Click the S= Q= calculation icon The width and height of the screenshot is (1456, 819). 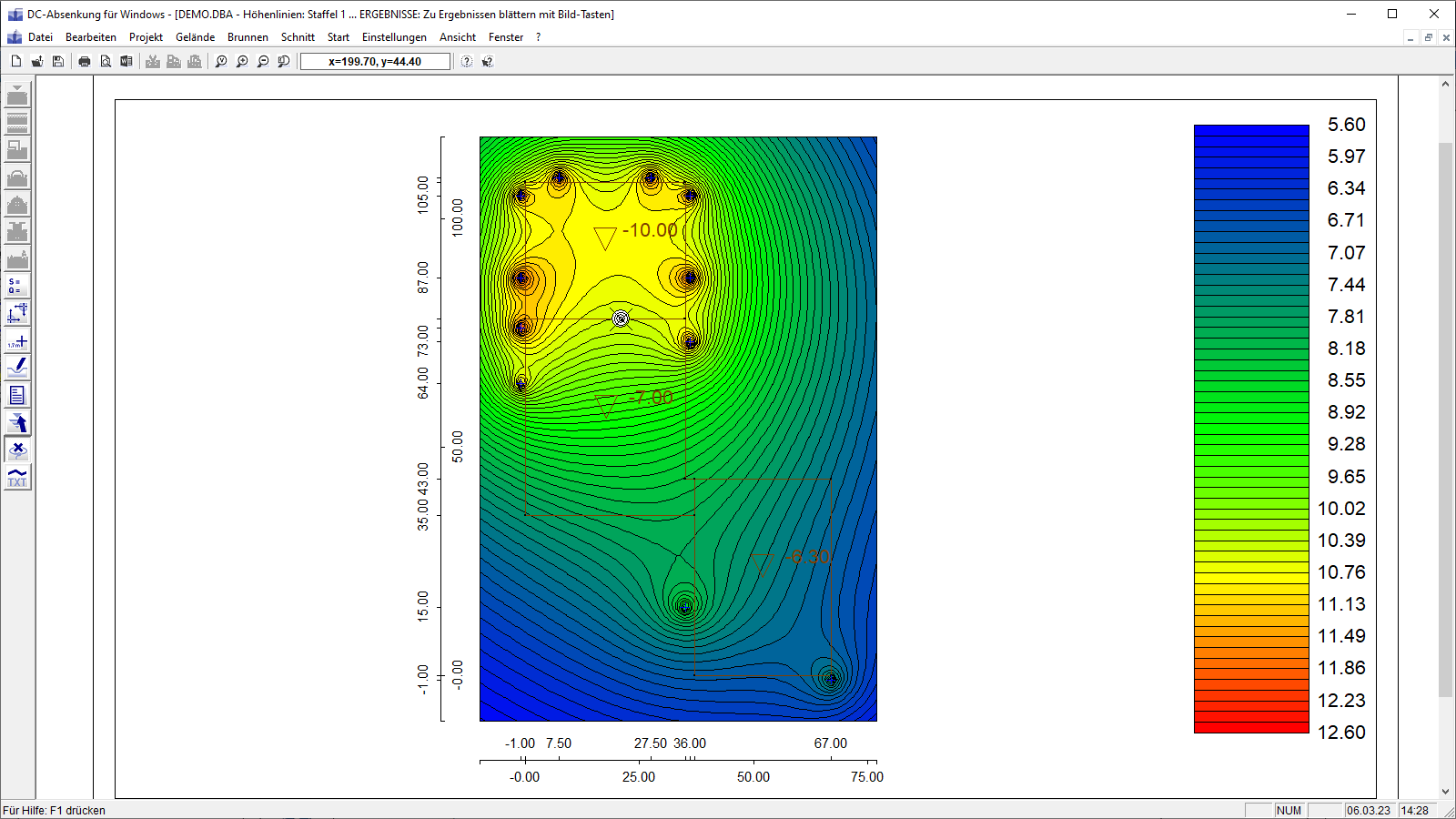[17, 286]
